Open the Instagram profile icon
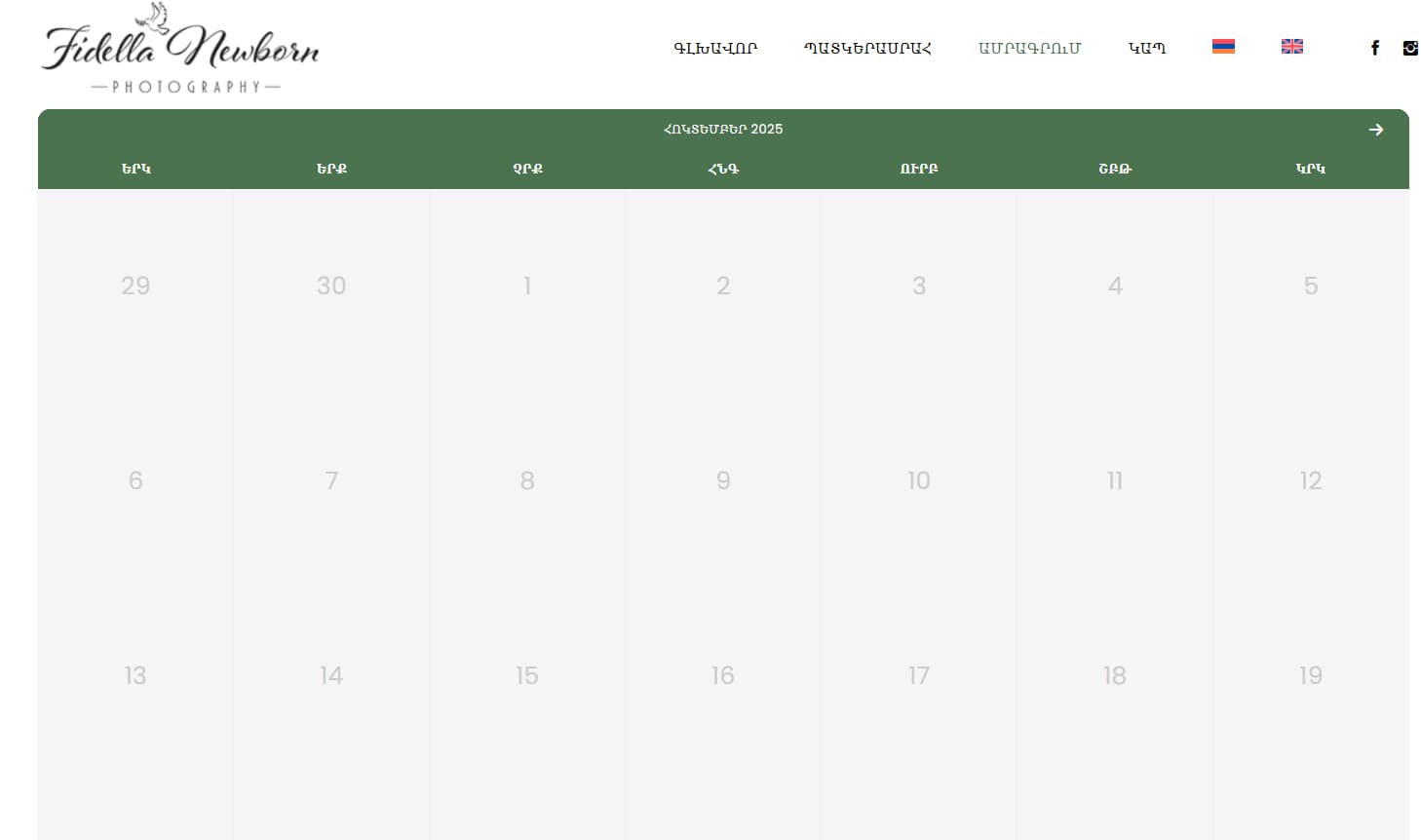1421x840 pixels. [x=1409, y=48]
